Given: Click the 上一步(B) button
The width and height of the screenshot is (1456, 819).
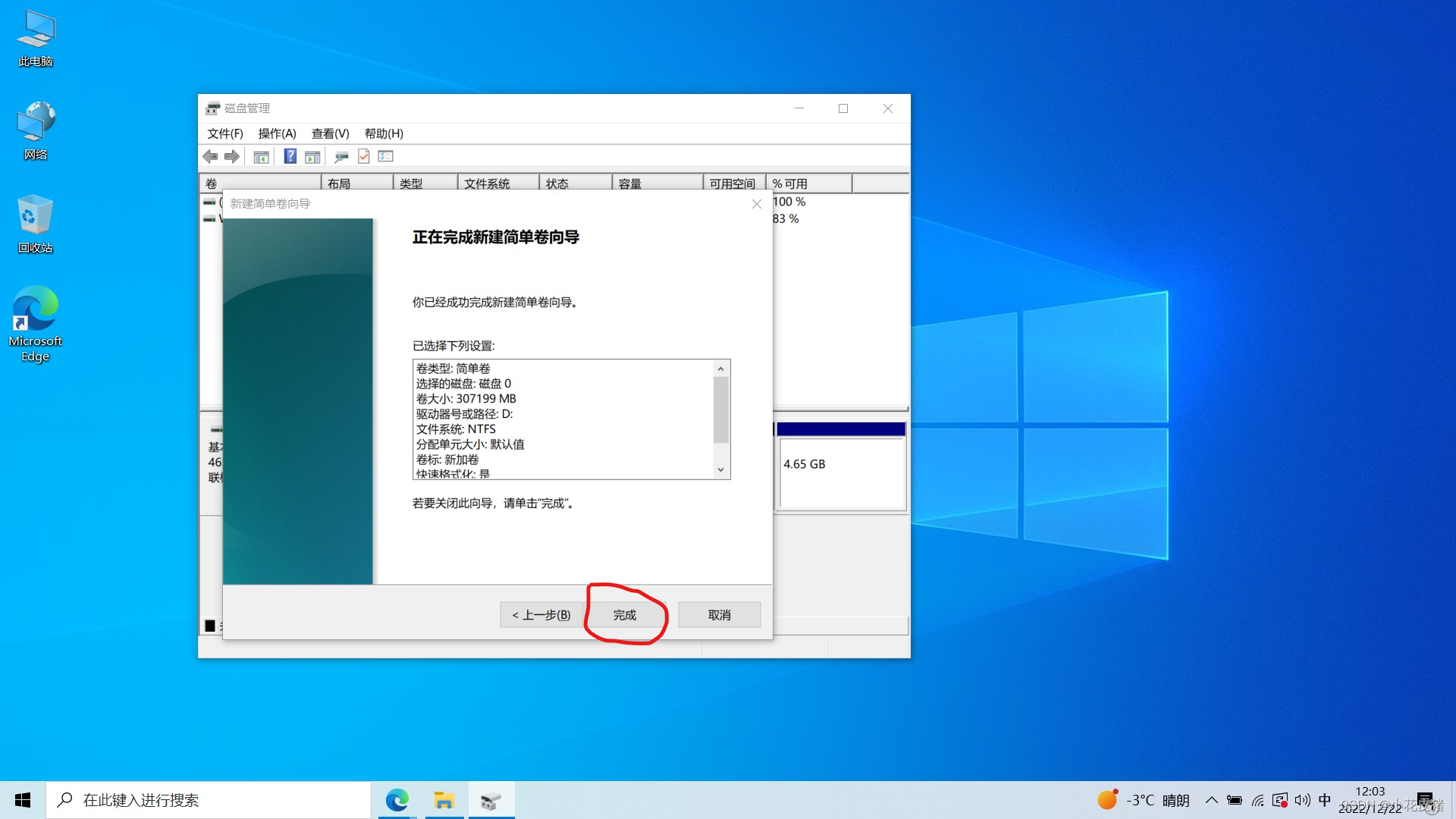Looking at the screenshot, I should (541, 615).
